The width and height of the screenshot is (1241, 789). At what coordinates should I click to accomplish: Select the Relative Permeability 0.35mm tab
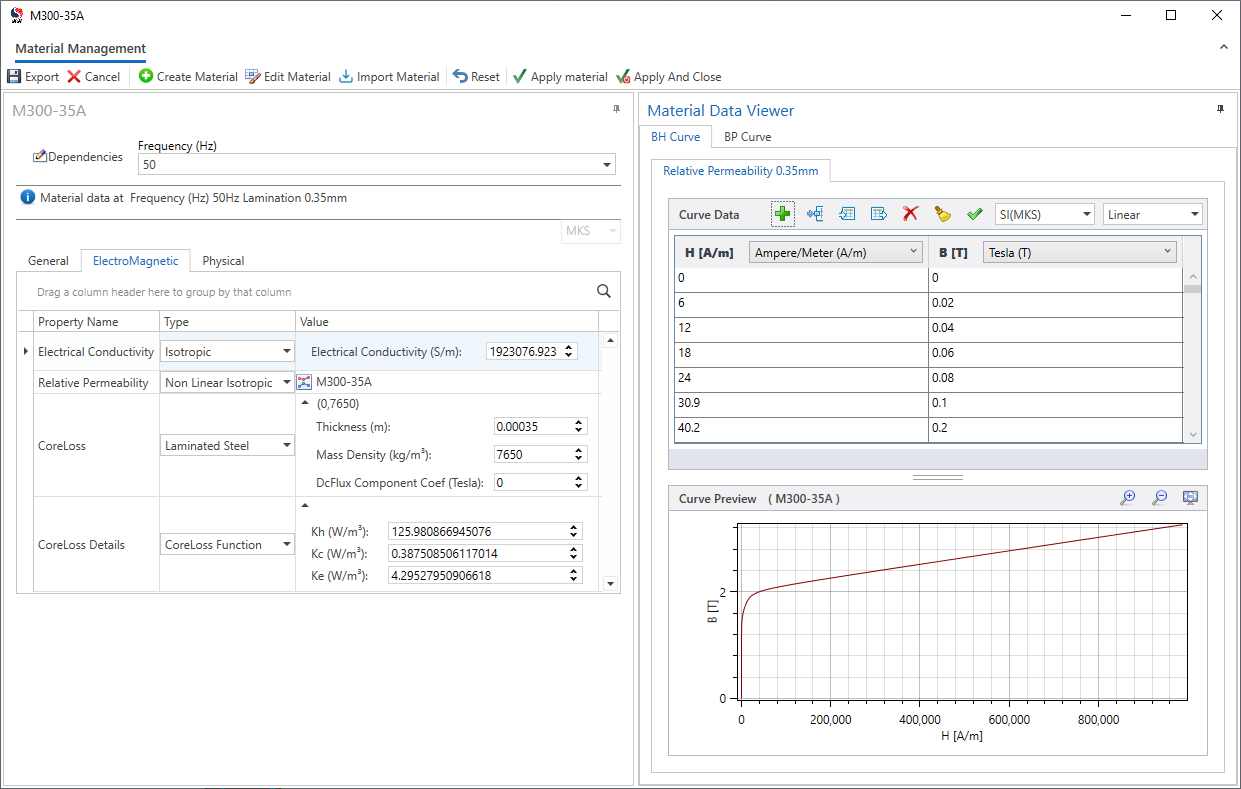coord(740,171)
